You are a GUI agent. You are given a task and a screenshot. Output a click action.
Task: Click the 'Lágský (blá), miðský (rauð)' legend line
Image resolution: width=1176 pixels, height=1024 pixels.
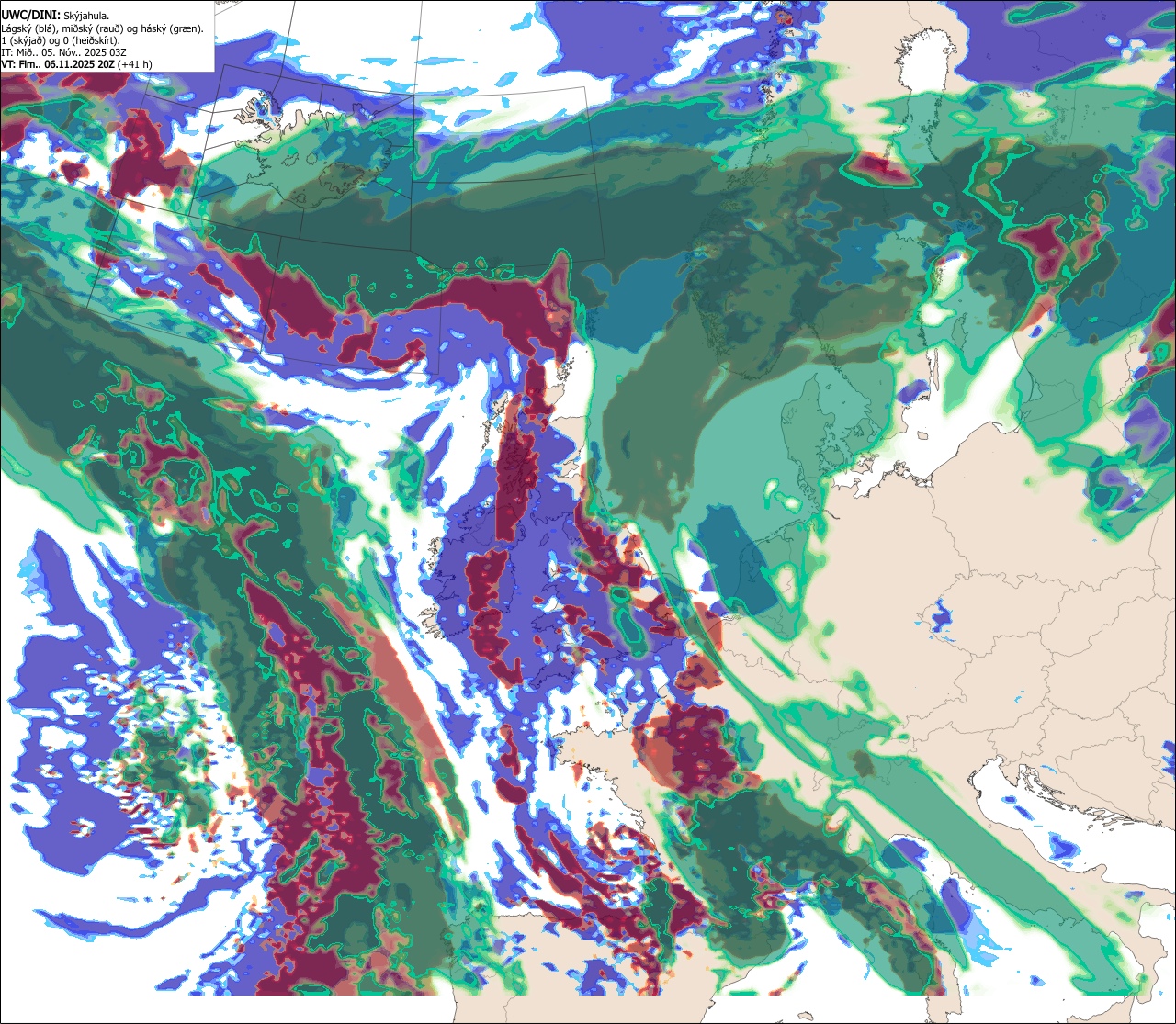coord(102,28)
